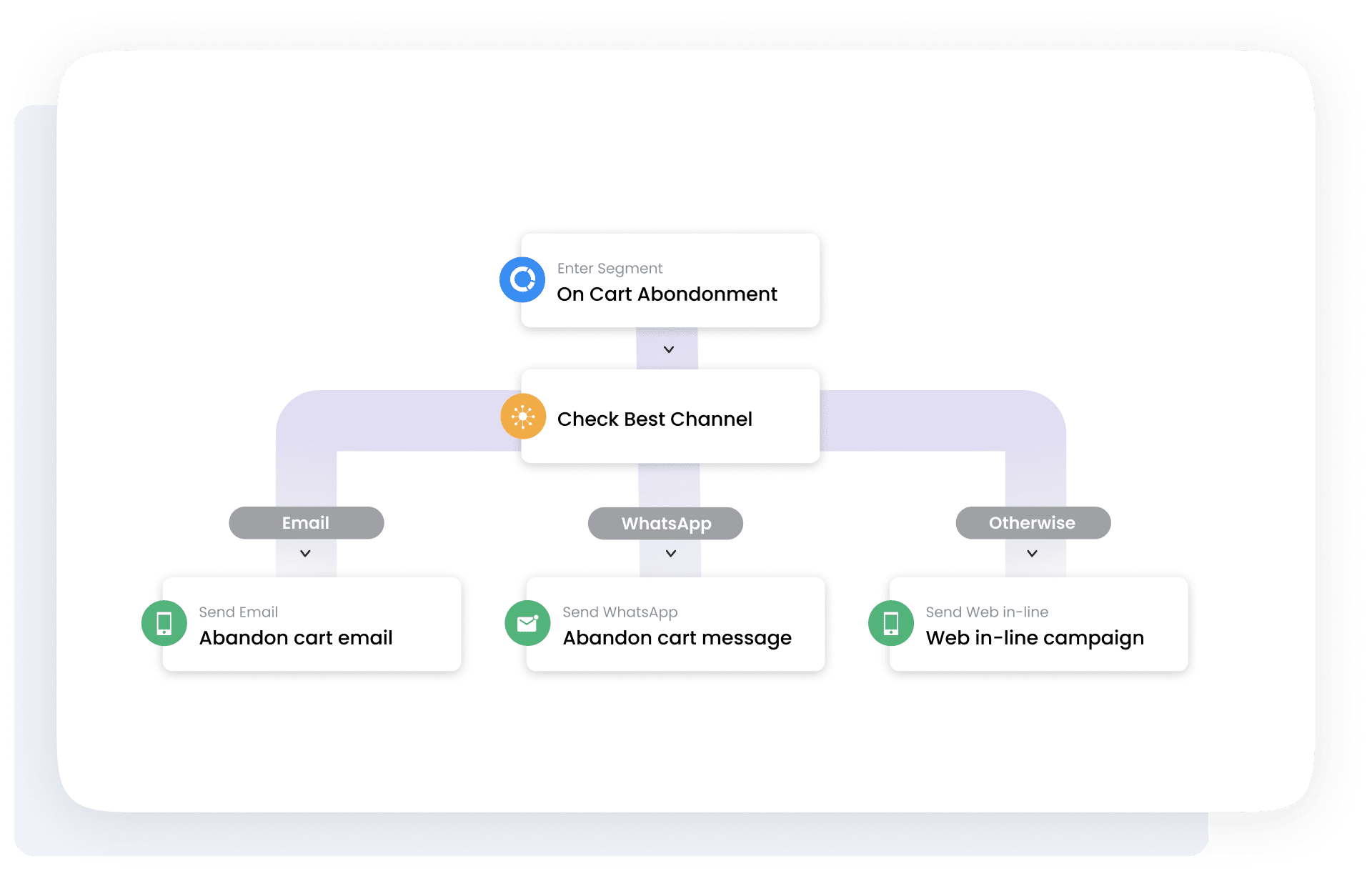This screenshot has width=1372, height=876.
Task: Click chevron below On Cart Abondonment node
Action: tap(669, 349)
